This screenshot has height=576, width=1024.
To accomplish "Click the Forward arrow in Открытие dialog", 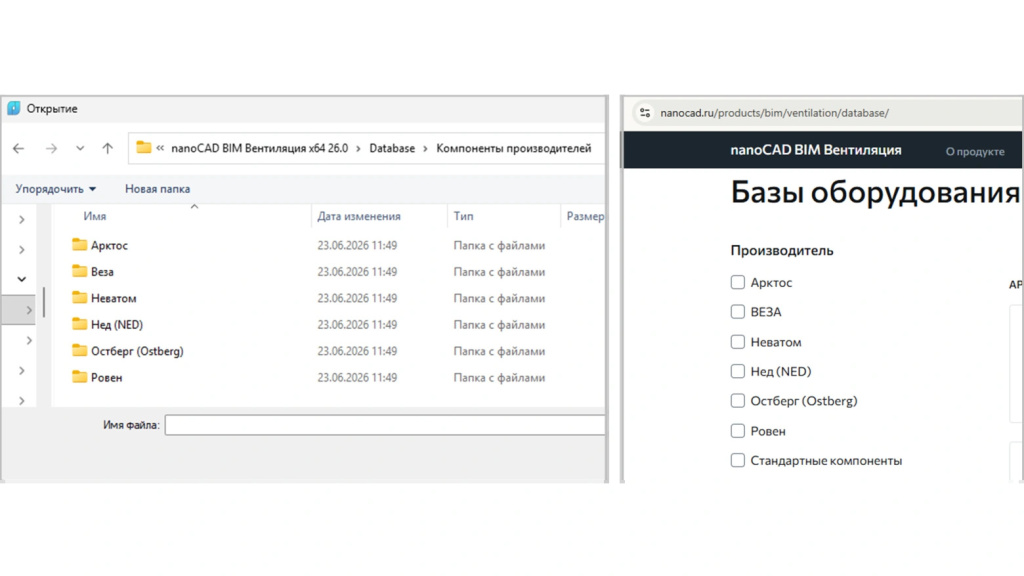I will (51, 149).
